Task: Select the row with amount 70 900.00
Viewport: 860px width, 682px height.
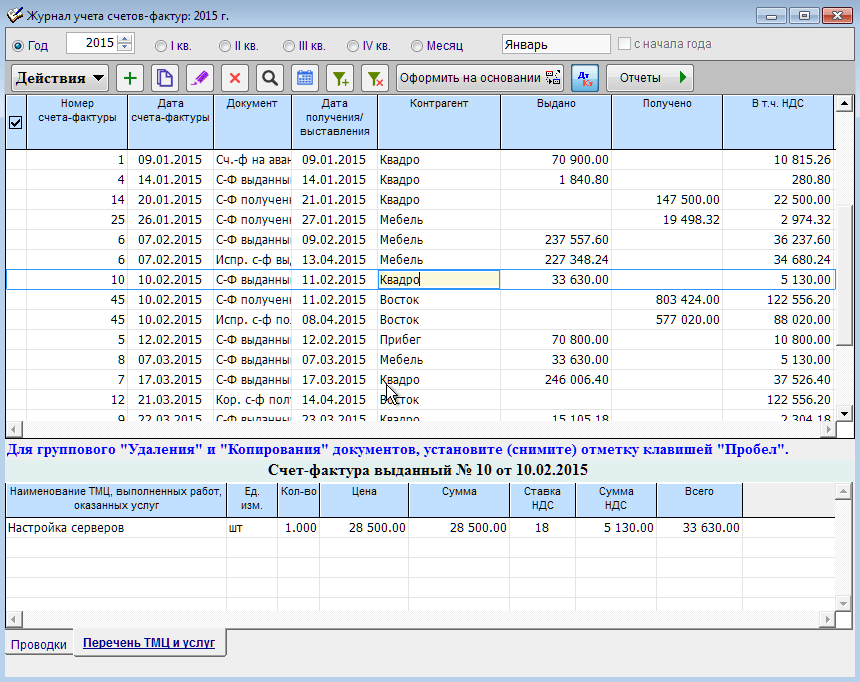Action: (421, 160)
